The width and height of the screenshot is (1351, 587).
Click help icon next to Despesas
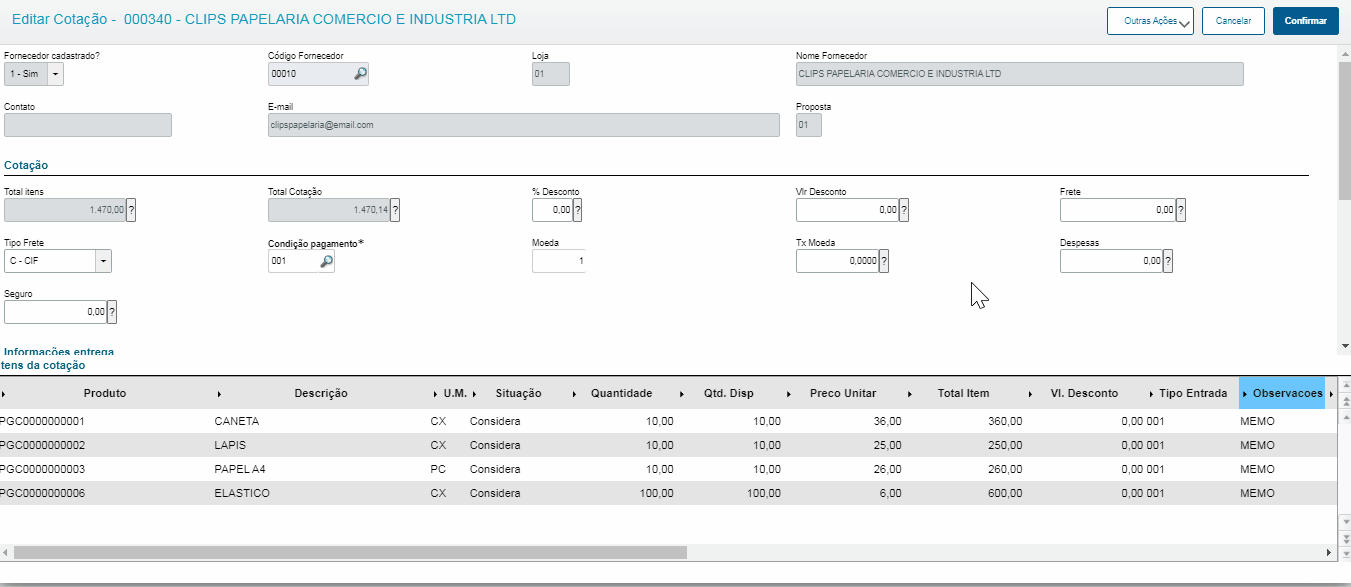point(1168,261)
